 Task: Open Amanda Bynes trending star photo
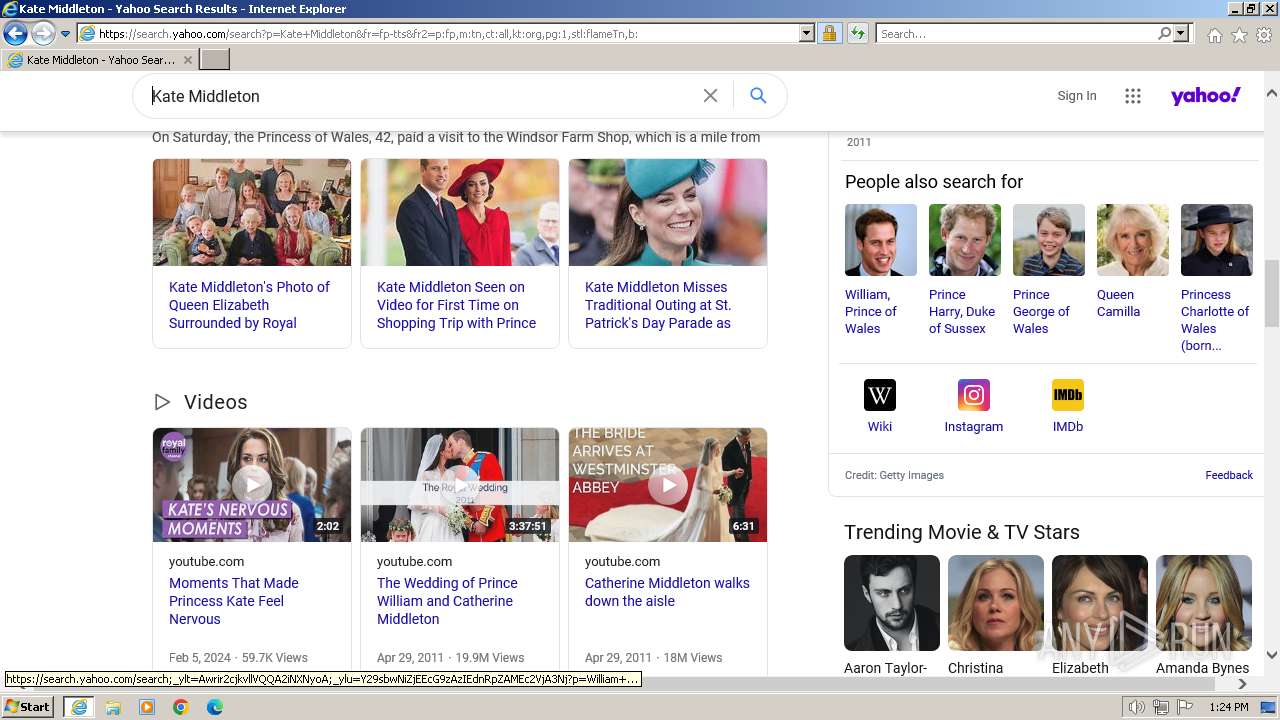click(x=1204, y=603)
